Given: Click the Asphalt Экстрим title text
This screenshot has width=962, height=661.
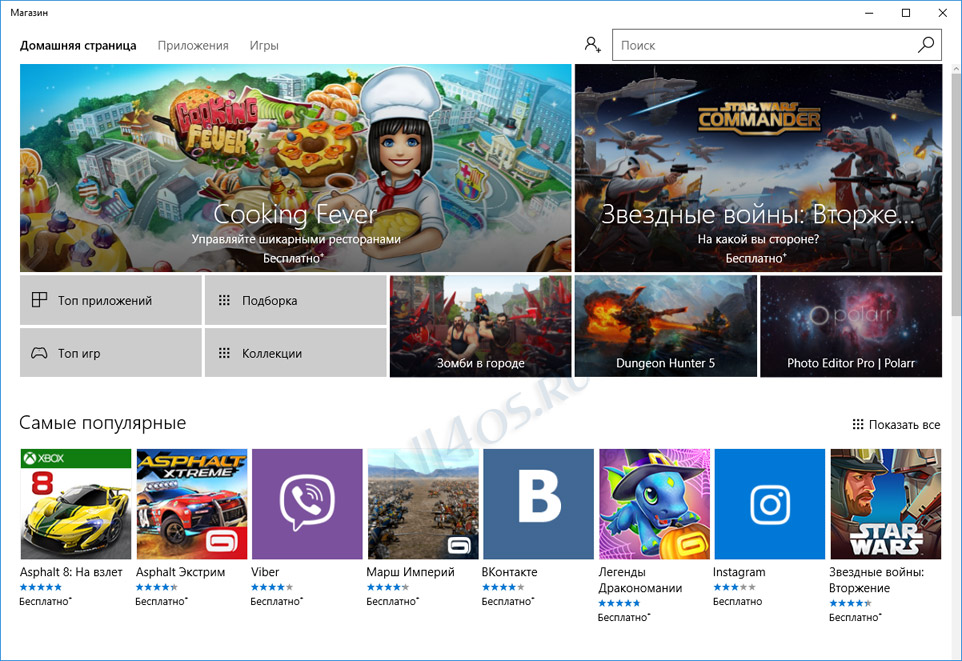Looking at the screenshot, I should click(x=180, y=571).
